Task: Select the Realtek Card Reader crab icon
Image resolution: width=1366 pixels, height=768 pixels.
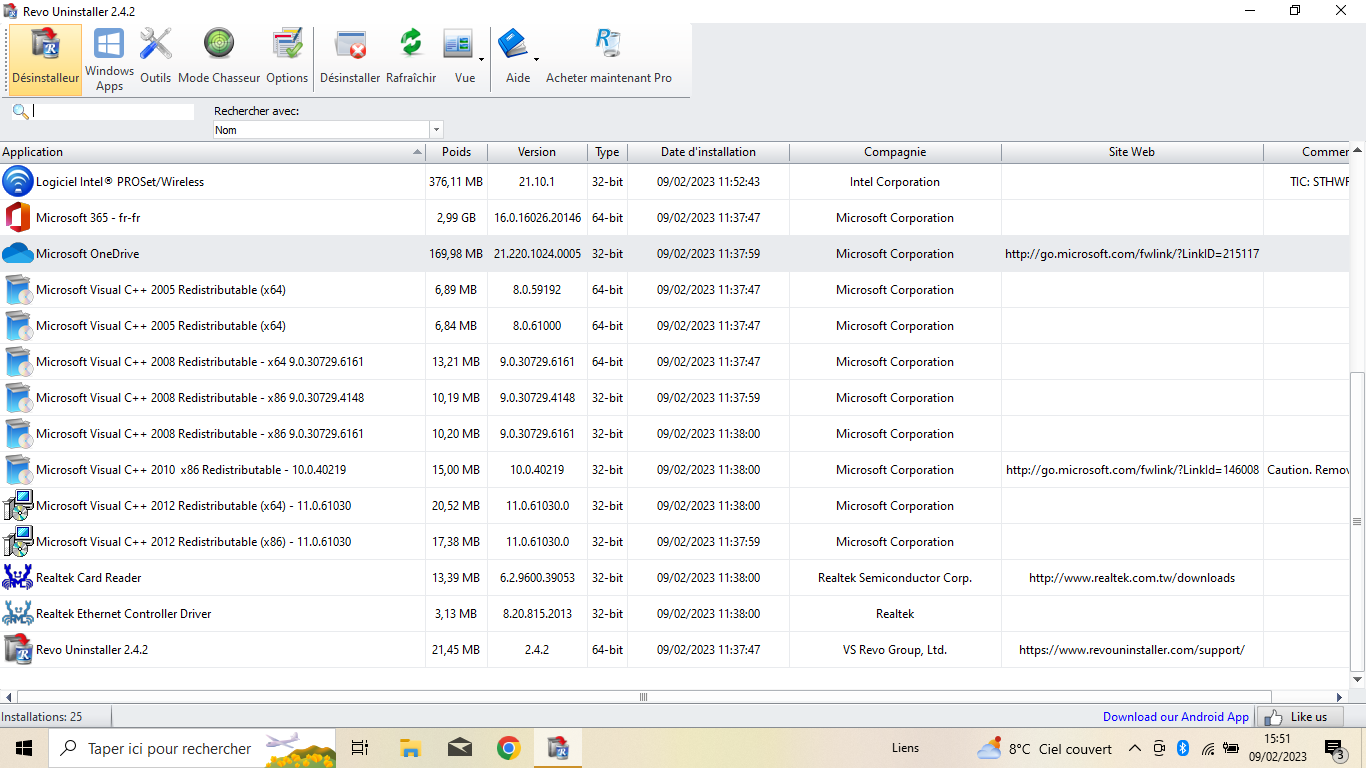Action: (x=18, y=578)
